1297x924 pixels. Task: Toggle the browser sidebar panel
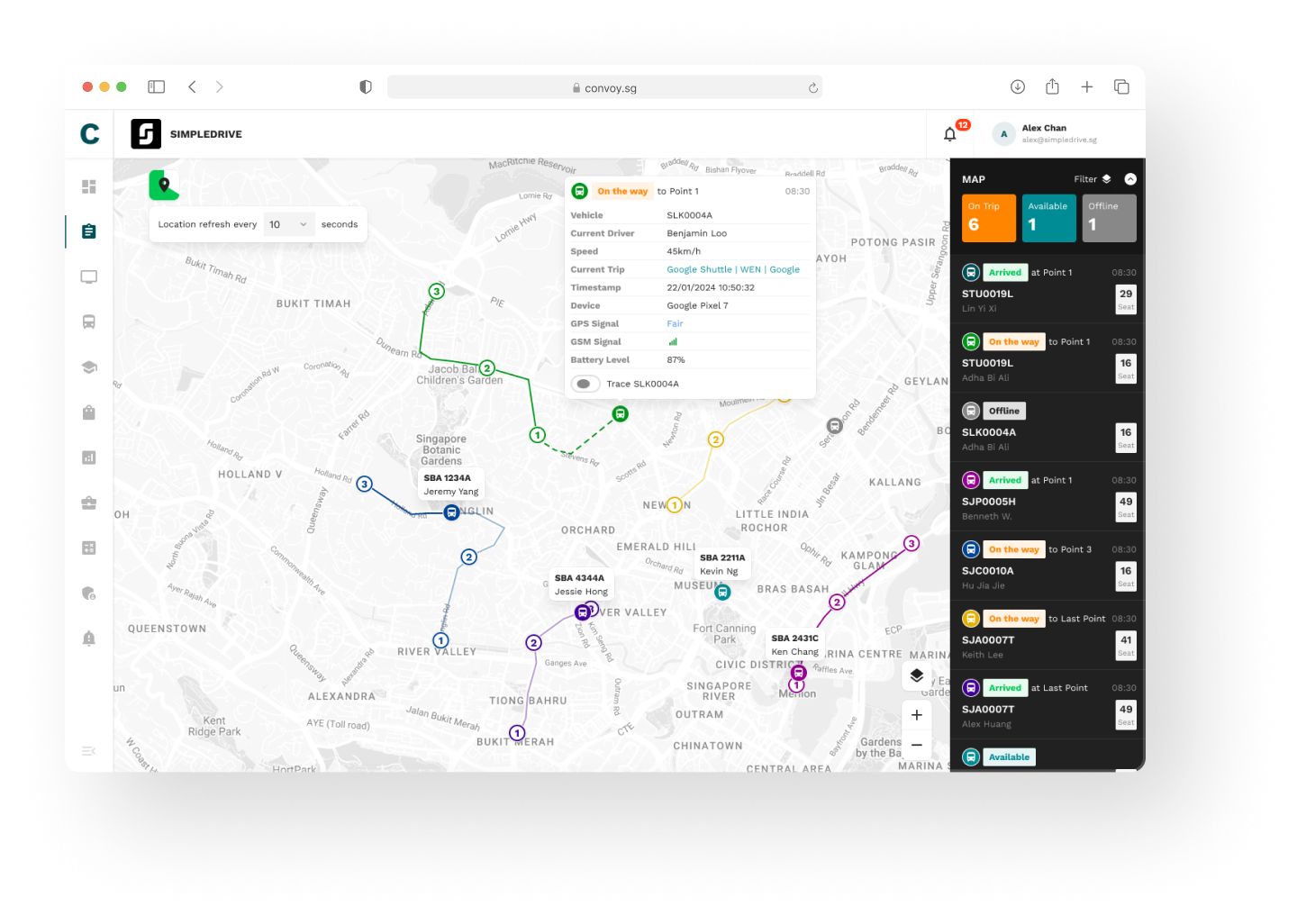coord(156,86)
